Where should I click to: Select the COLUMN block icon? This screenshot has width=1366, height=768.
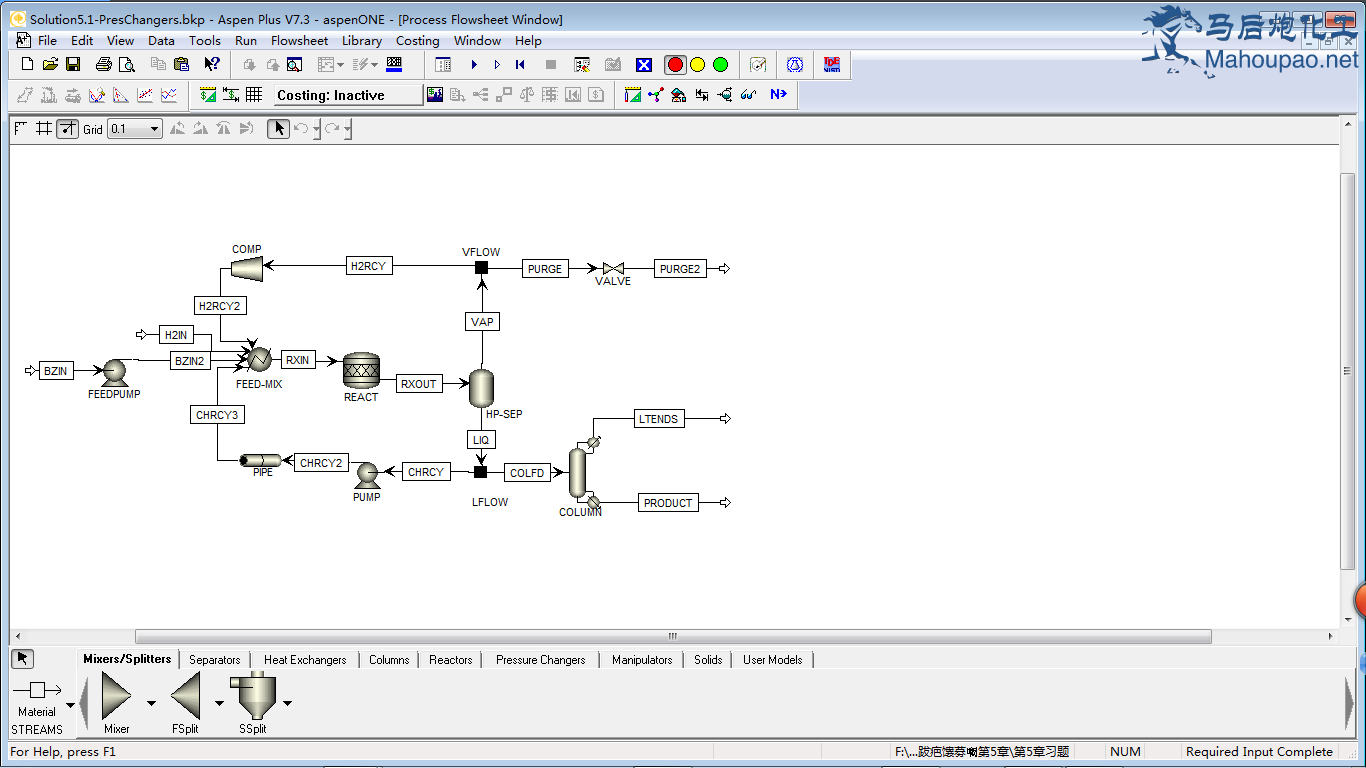tap(578, 473)
